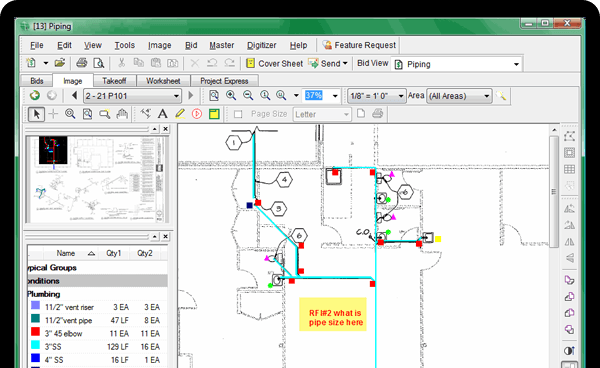
Task: Click the Redo icon
Action: pos(229,63)
